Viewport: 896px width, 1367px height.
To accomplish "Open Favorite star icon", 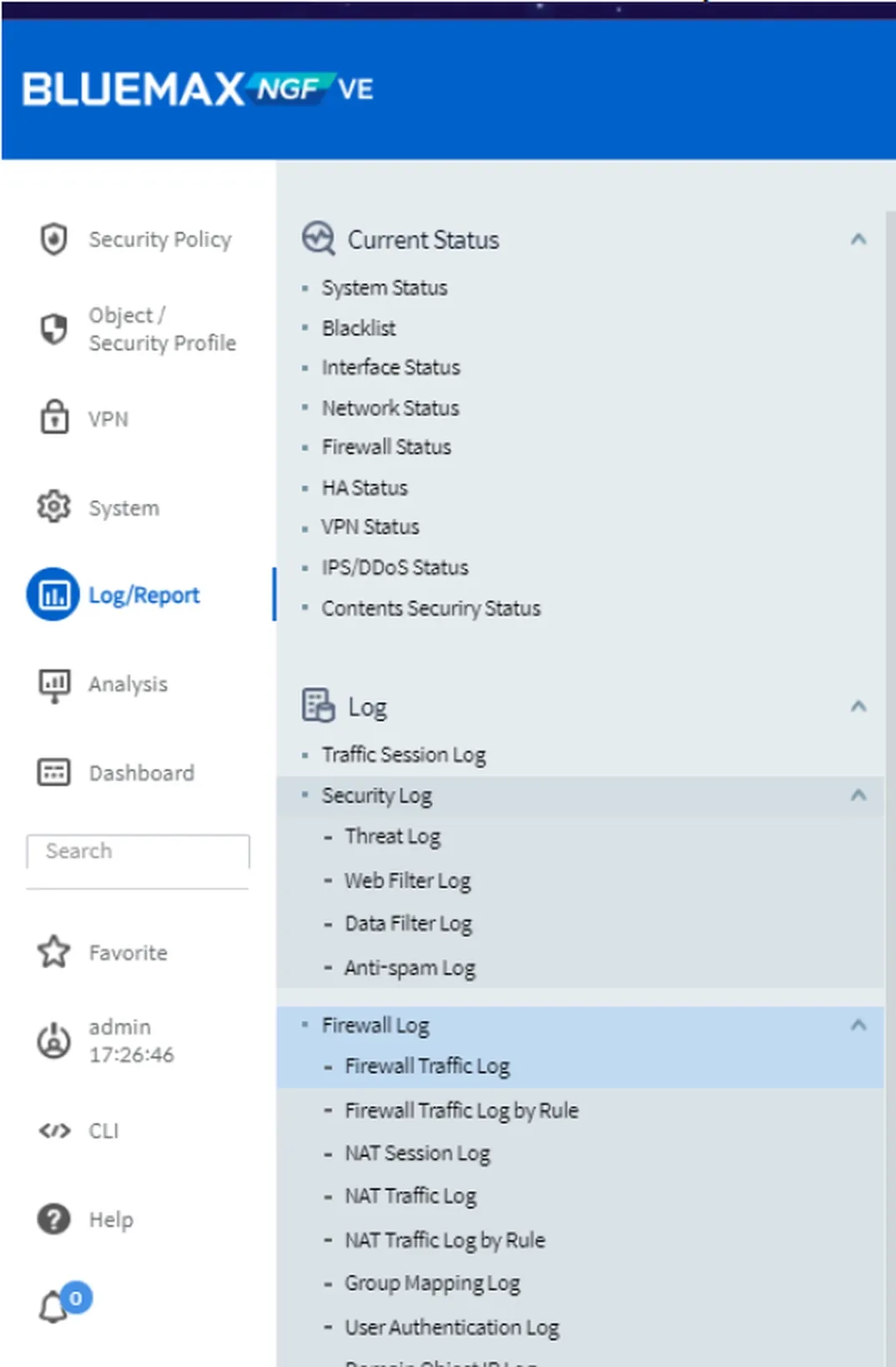I will coord(54,951).
